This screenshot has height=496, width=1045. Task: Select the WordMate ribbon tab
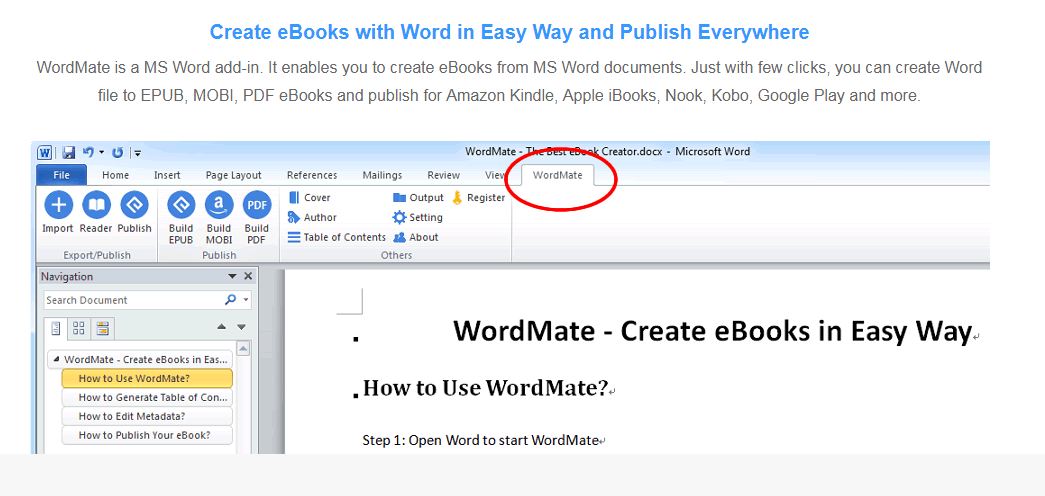click(x=557, y=175)
